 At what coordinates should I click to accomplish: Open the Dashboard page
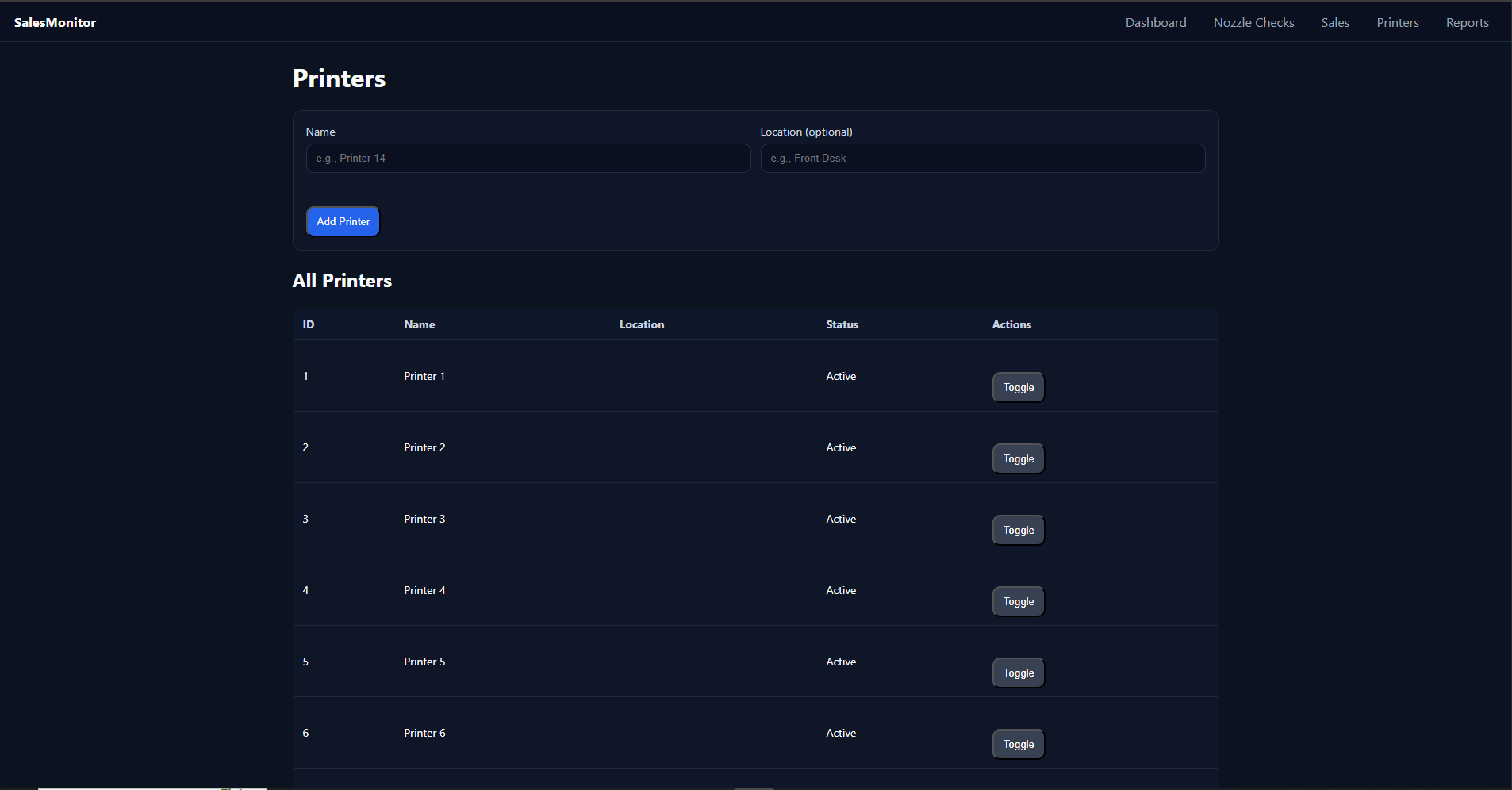point(1155,23)
